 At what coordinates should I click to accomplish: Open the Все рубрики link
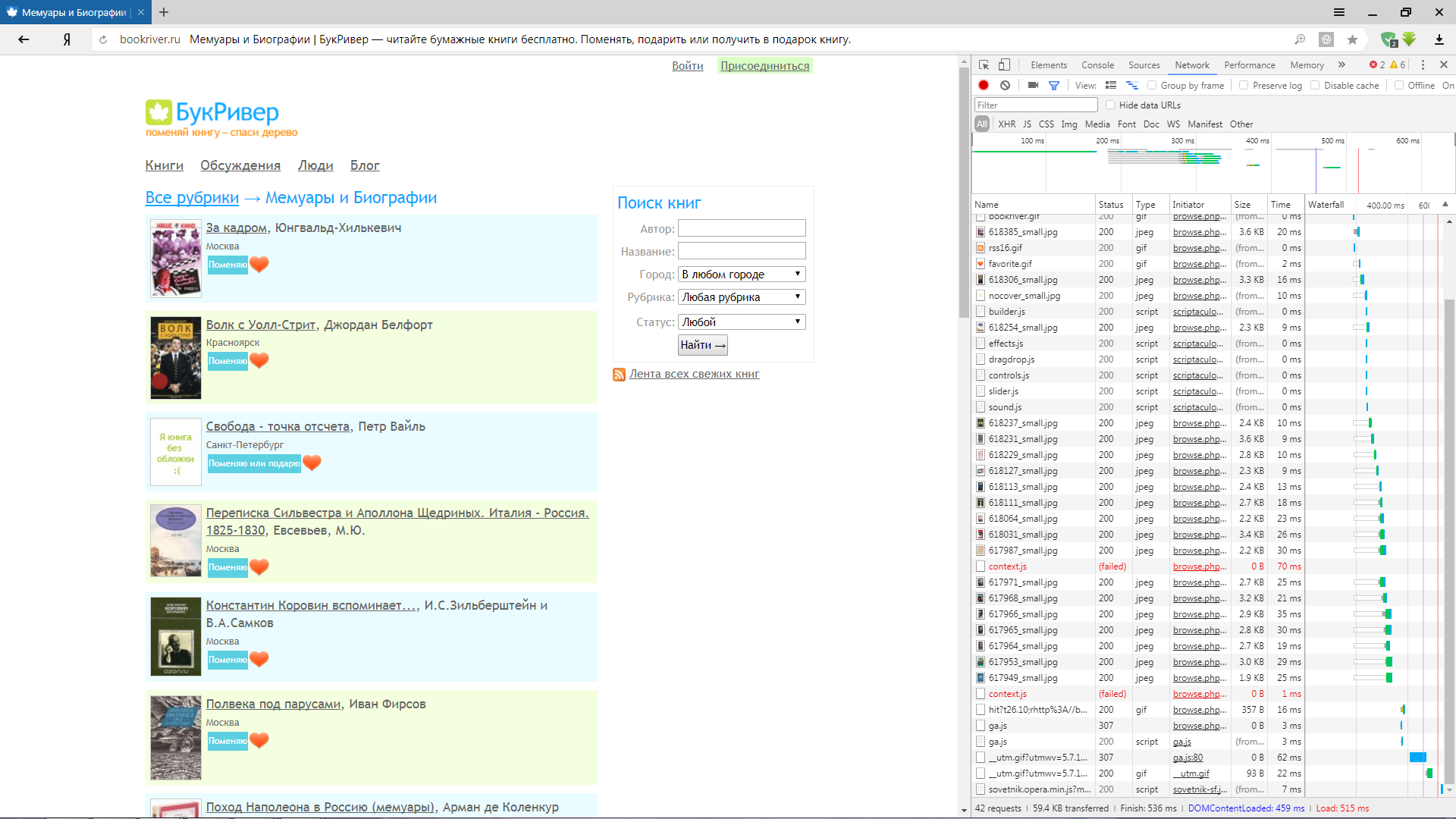coord(192,198)
